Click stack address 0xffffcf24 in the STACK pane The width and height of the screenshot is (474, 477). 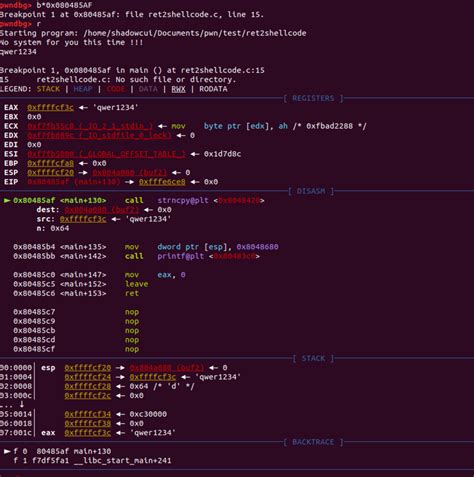88,377
